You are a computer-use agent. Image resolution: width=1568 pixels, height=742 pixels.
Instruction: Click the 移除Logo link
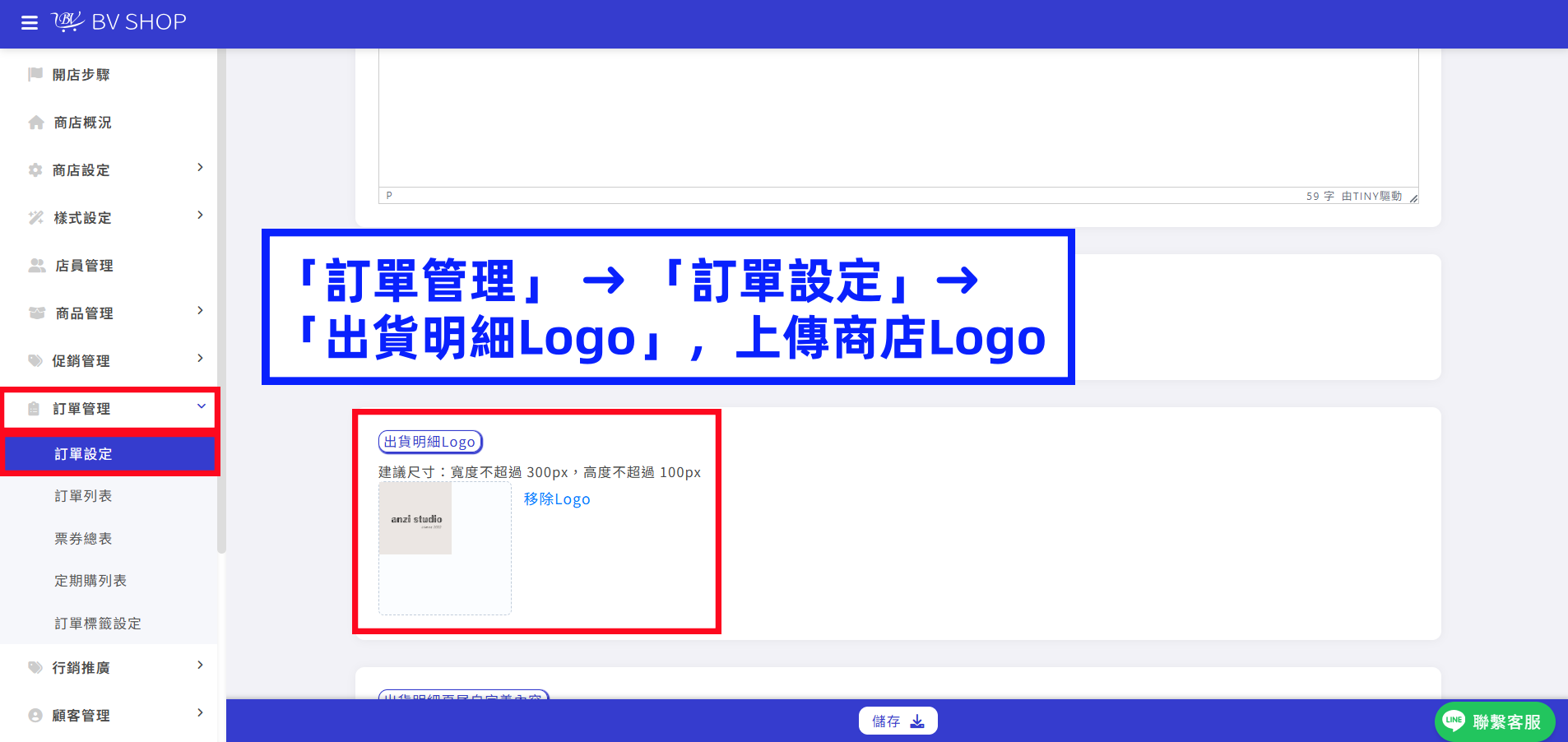557,499
